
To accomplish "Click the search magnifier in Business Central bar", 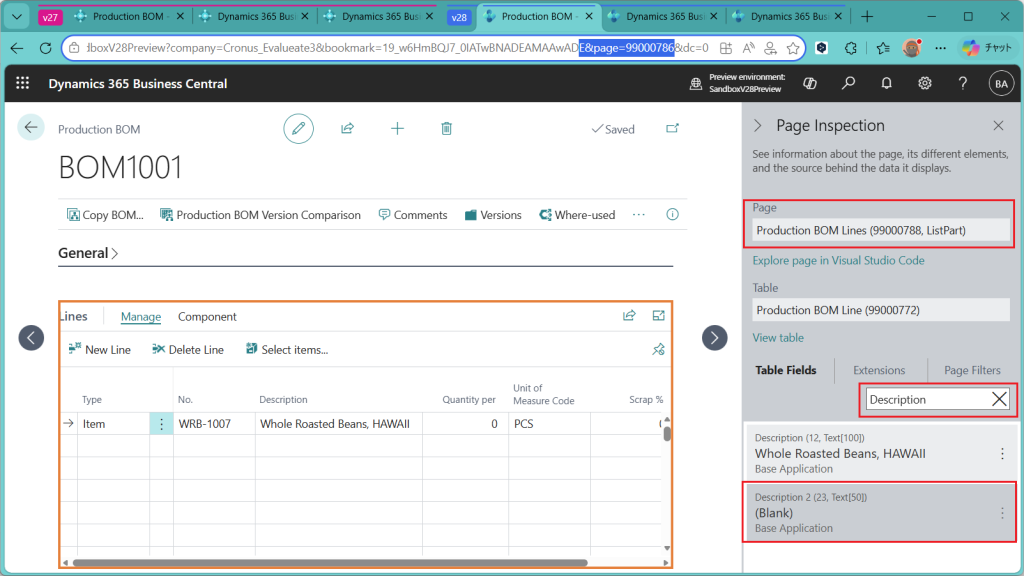I will click(x=848, y=84).
